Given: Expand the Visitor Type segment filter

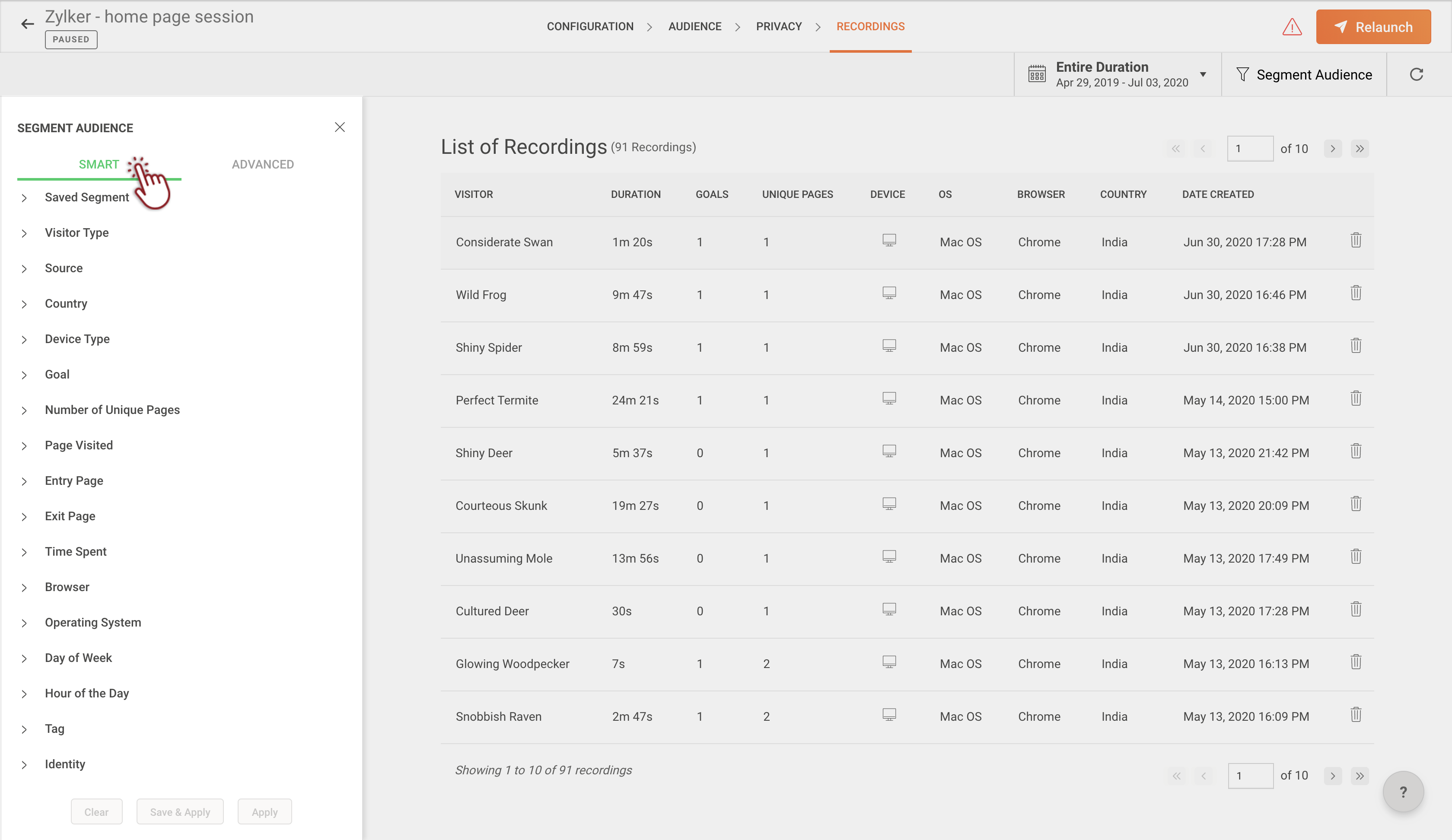Looking at the screenshot, I should coord(76,233).
